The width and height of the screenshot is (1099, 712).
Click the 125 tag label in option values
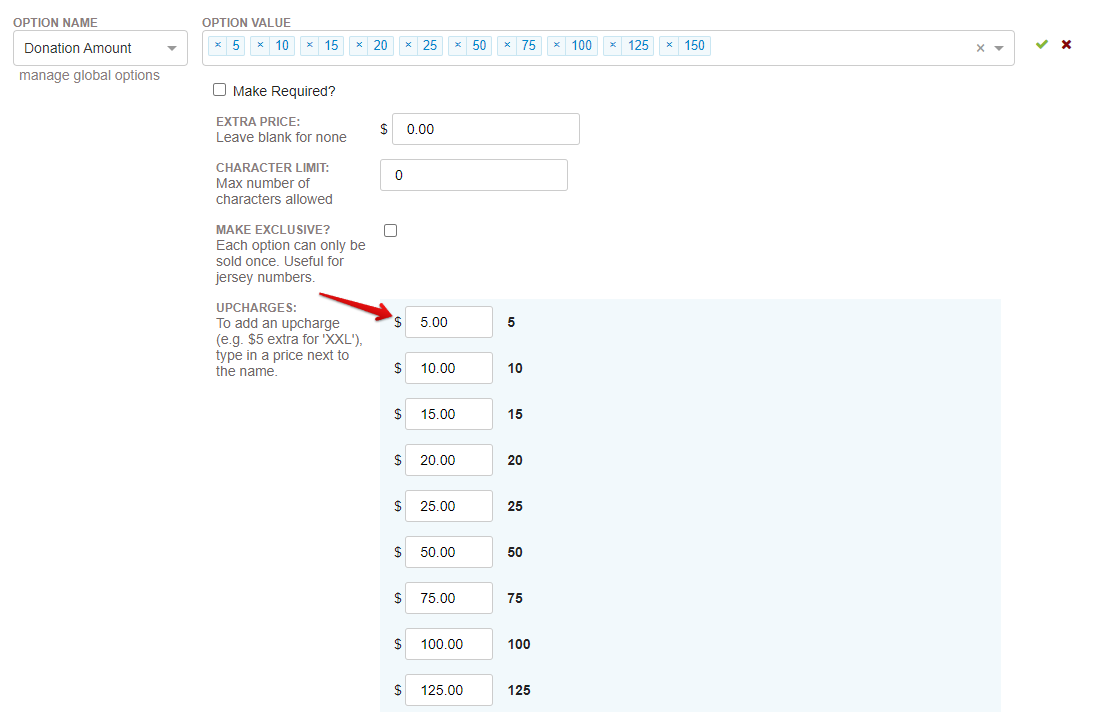point(638,45)
